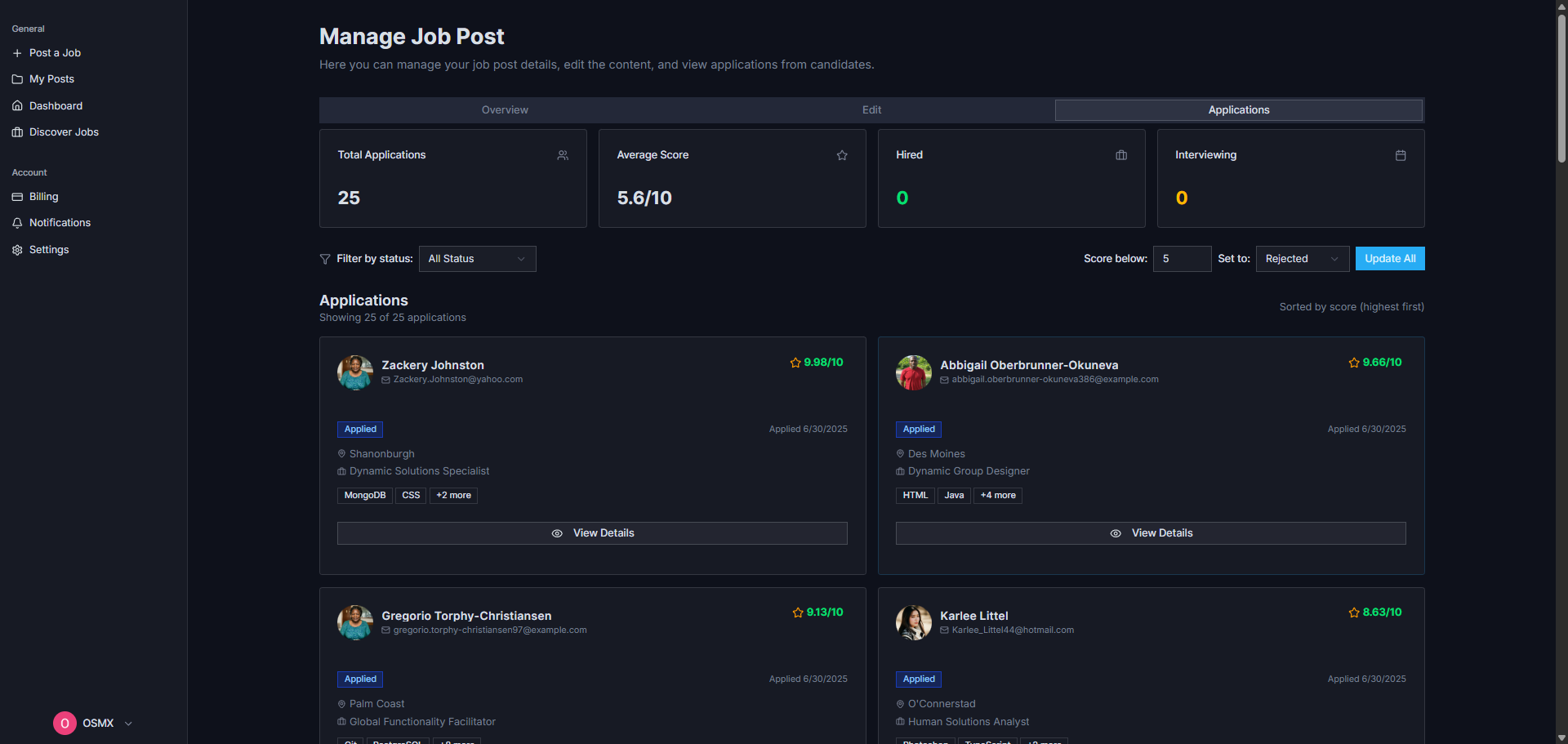Click the location pin icon beside Des Moines
Screen dimensions: 1568x744
[900, 454]
